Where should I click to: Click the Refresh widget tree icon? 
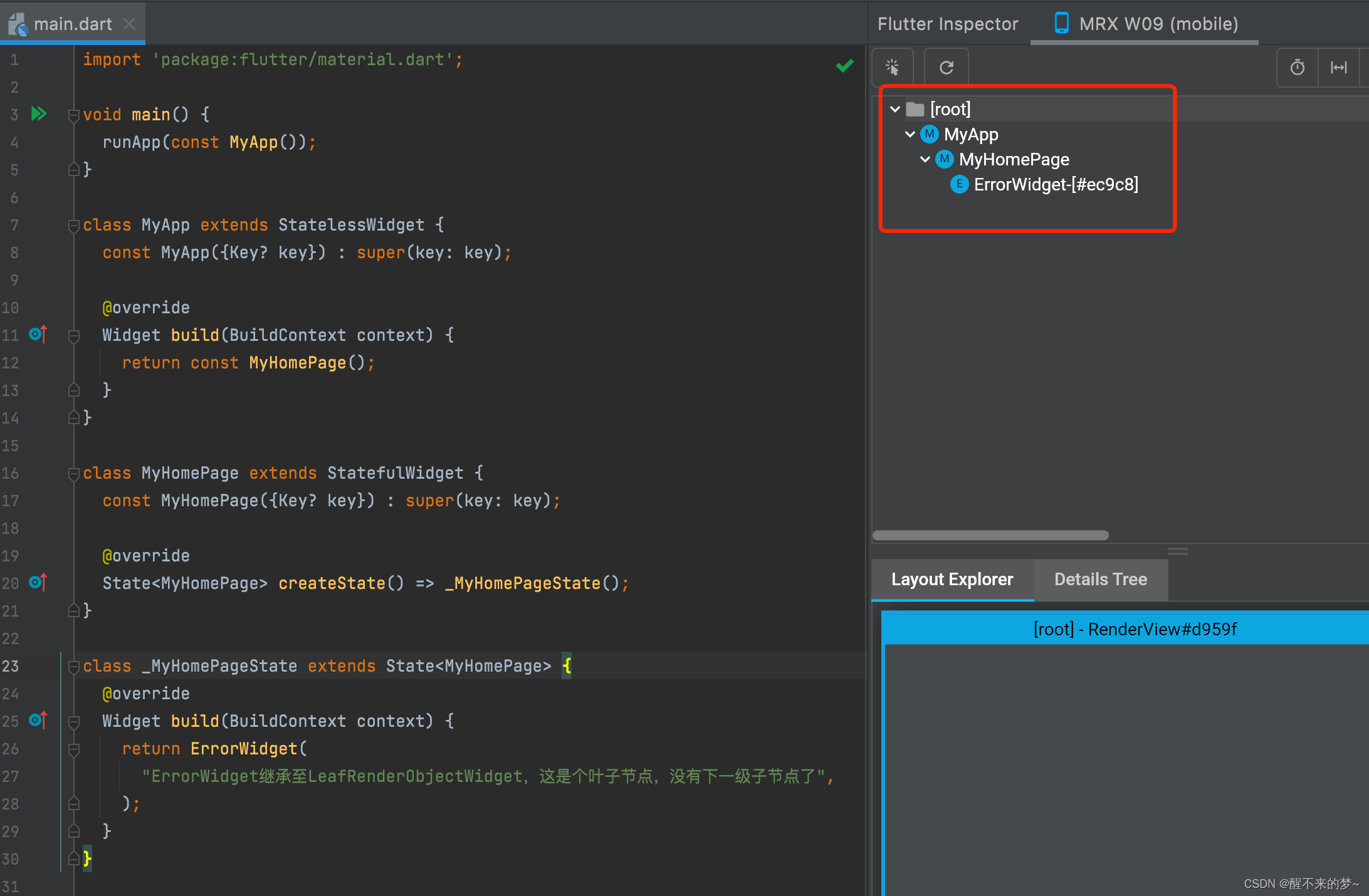[x=947, y=67]
